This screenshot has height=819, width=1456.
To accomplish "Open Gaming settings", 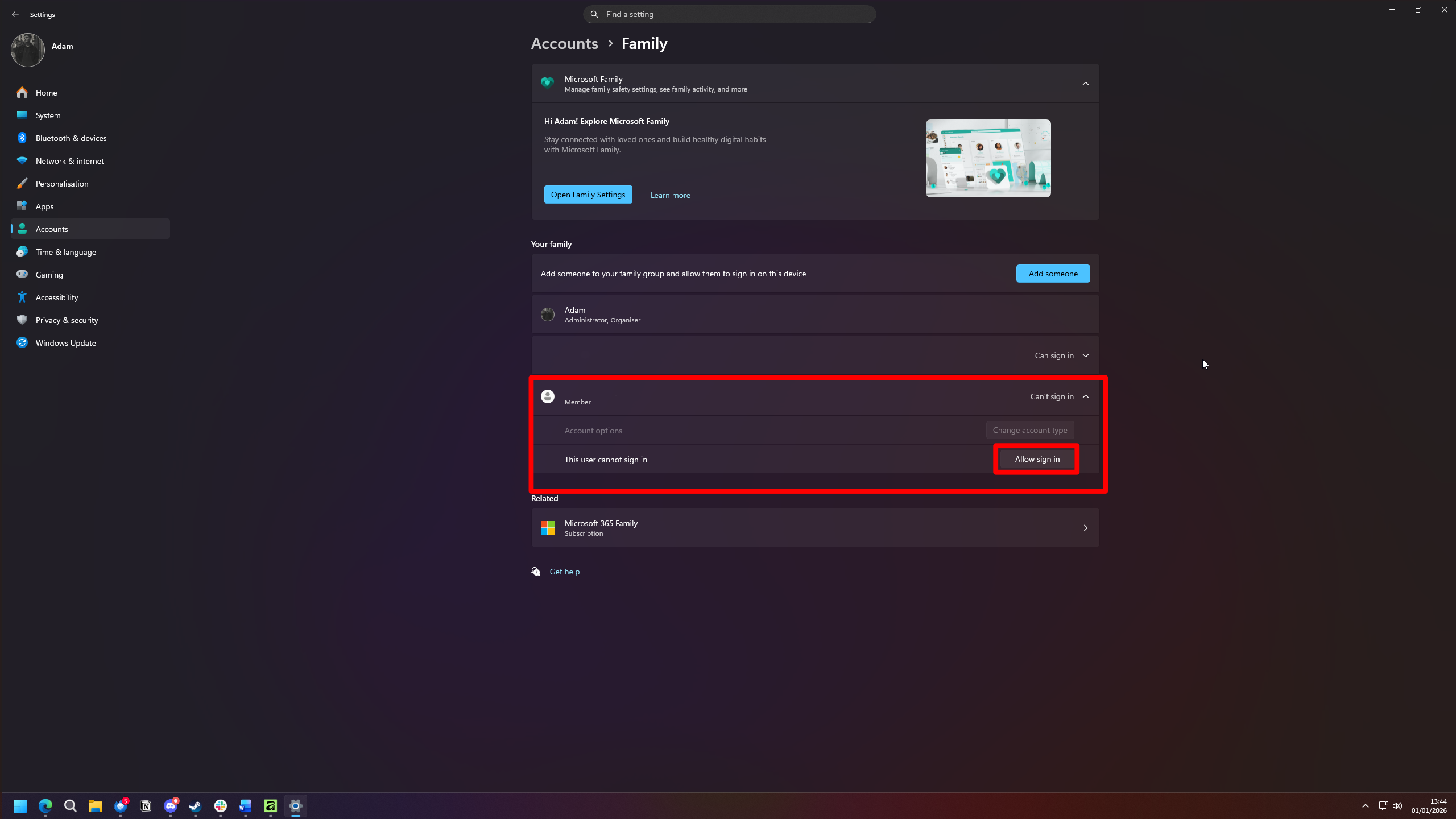I will (x=49, y=274).
